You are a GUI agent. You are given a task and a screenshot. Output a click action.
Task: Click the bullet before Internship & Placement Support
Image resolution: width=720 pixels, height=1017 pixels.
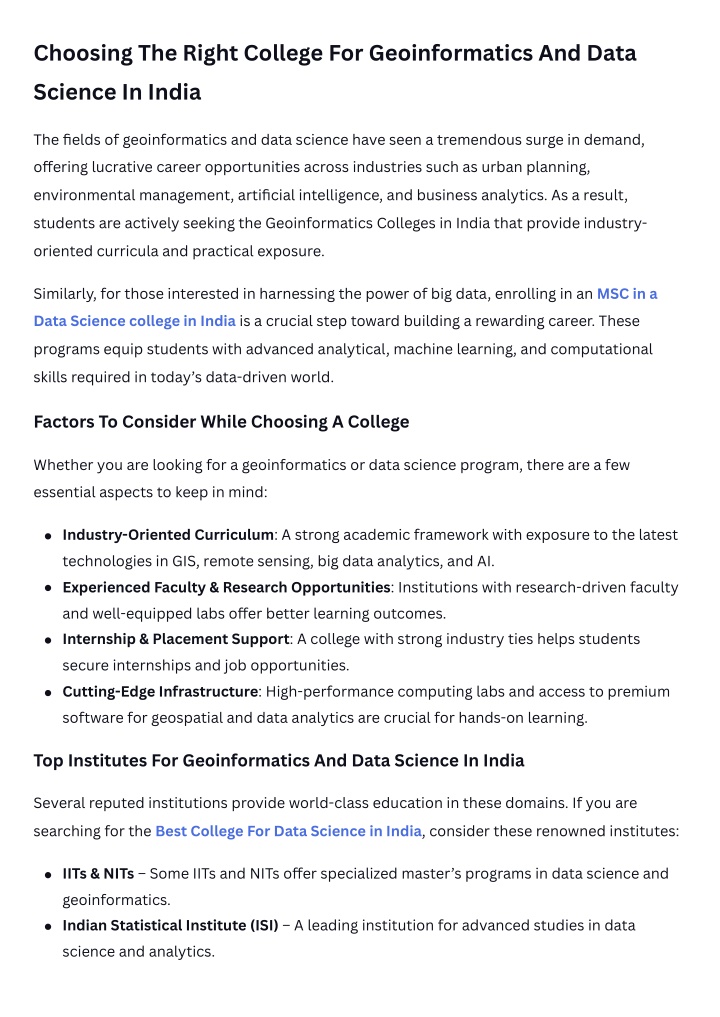click(x=48, y=641)
